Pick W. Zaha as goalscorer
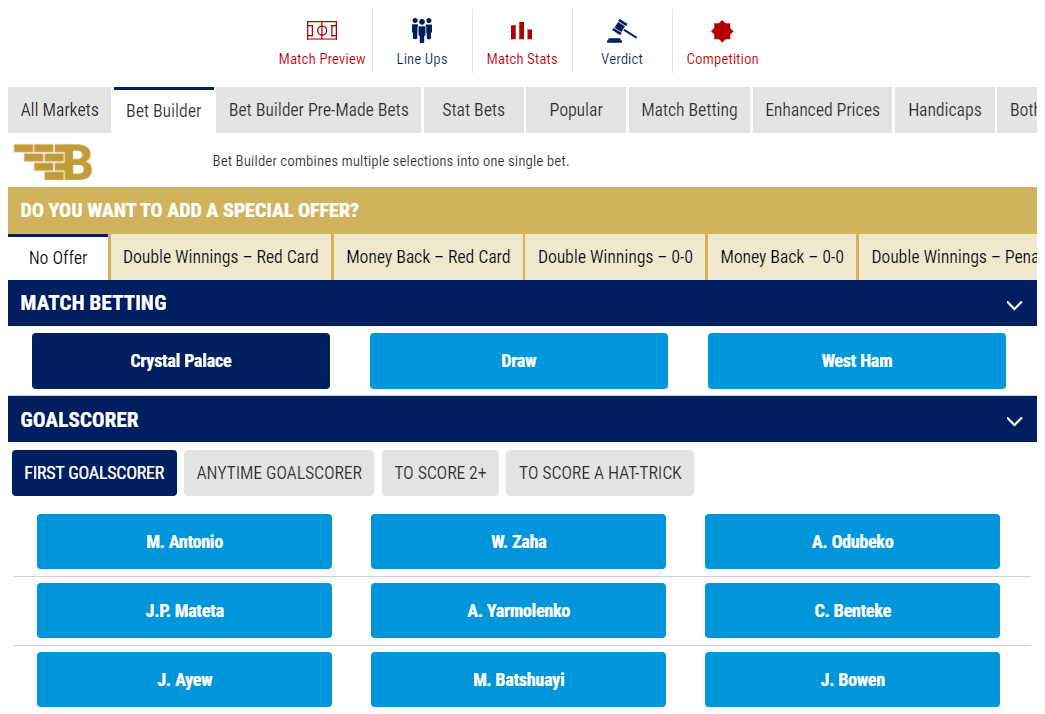 tap(519, 541)
